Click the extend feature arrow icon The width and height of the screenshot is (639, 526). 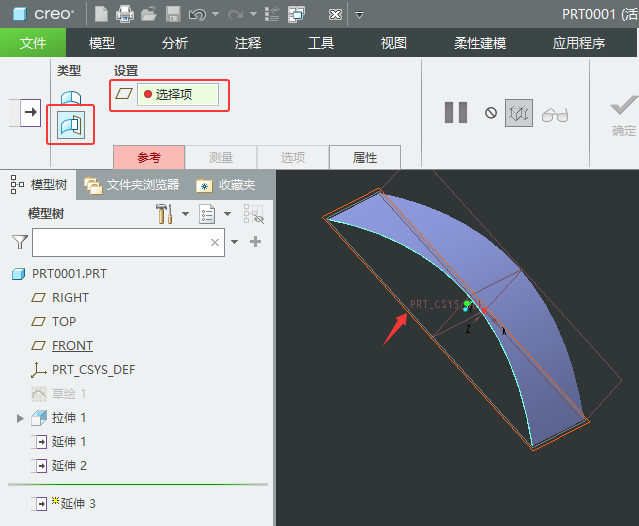pos(31,112)
